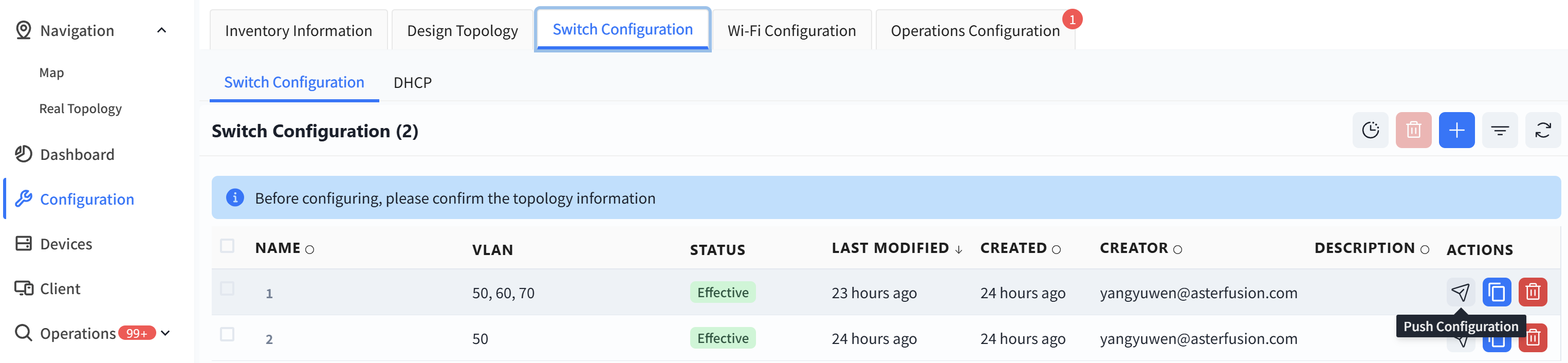Viewport: 1568px width, 363px height.
Task: Add a new switch configuration with plus
Action: tap(1456, 130)
